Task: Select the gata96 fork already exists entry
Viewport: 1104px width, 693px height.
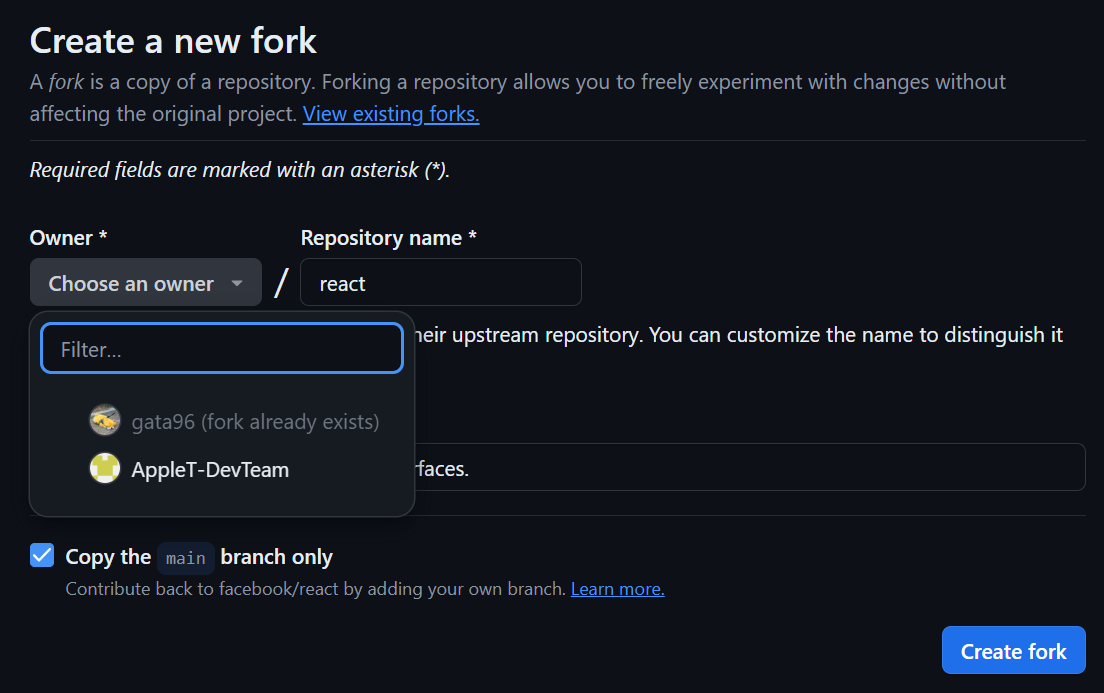Action: coord(255,421)
